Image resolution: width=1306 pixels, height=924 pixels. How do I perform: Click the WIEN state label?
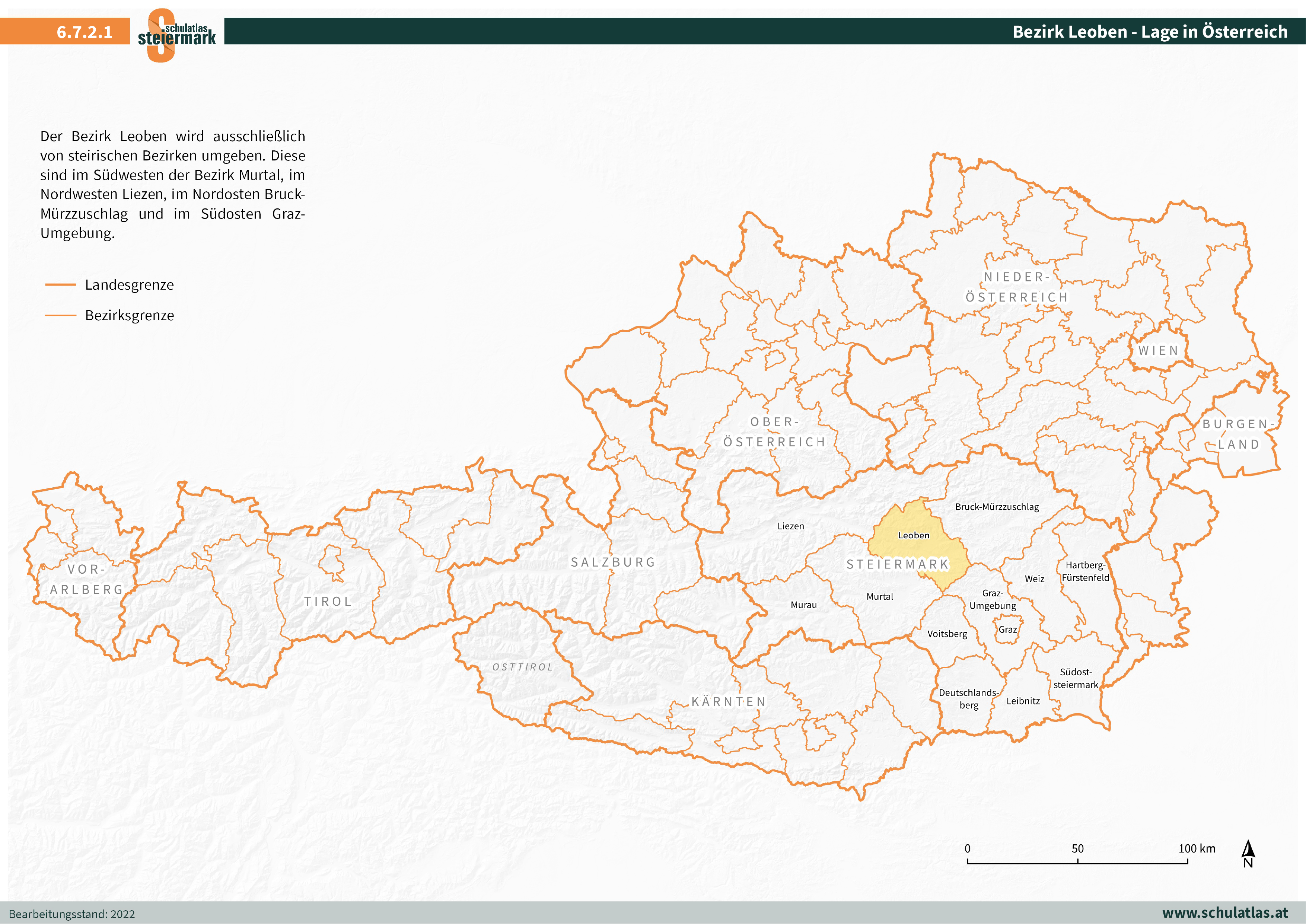1158,350
